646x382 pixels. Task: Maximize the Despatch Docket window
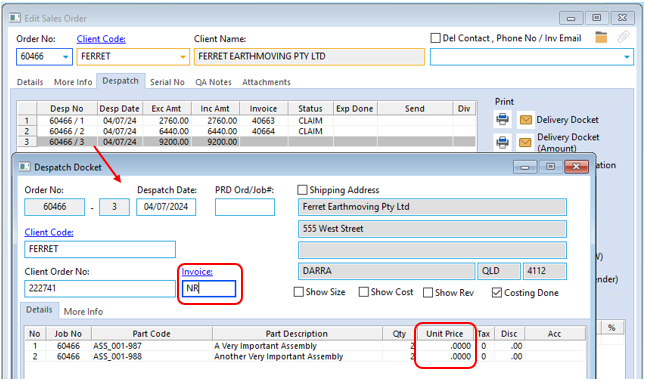pyautogui.click(x=550, y=166)
